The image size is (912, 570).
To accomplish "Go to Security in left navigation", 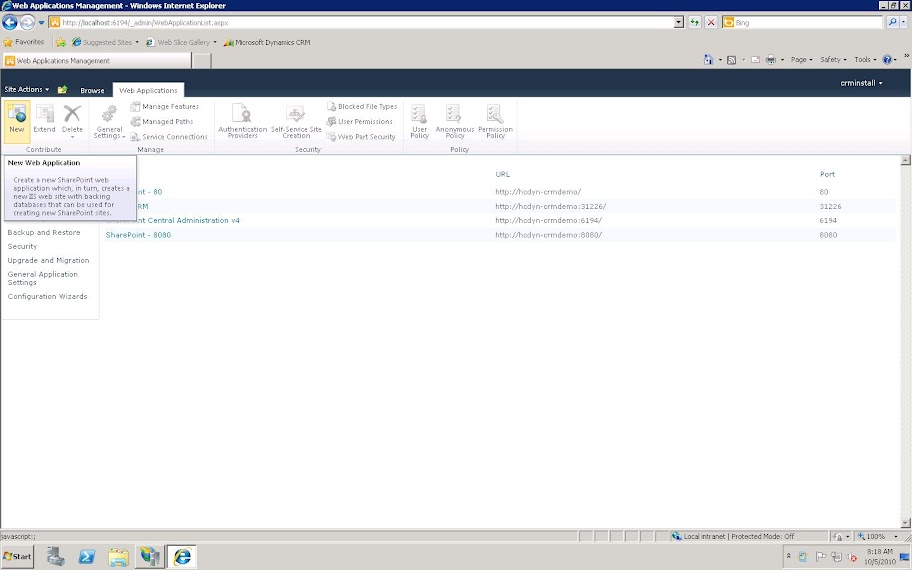I will (x=22, y=246).
